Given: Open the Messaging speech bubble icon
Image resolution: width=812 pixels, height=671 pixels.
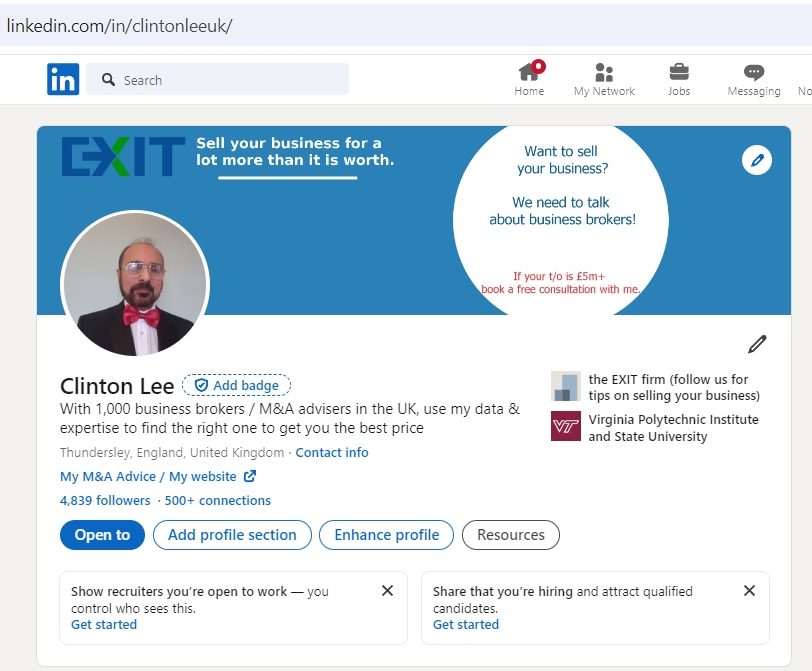Looking at the screenshot, I should point(753,72).
